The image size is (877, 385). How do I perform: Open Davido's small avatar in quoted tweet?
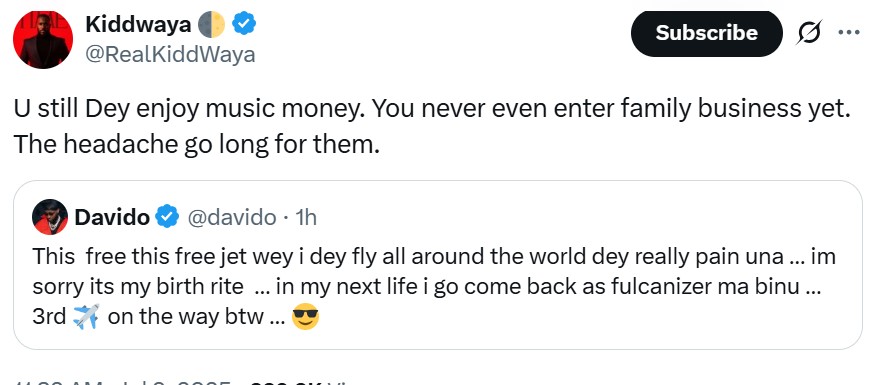point(50,217)
